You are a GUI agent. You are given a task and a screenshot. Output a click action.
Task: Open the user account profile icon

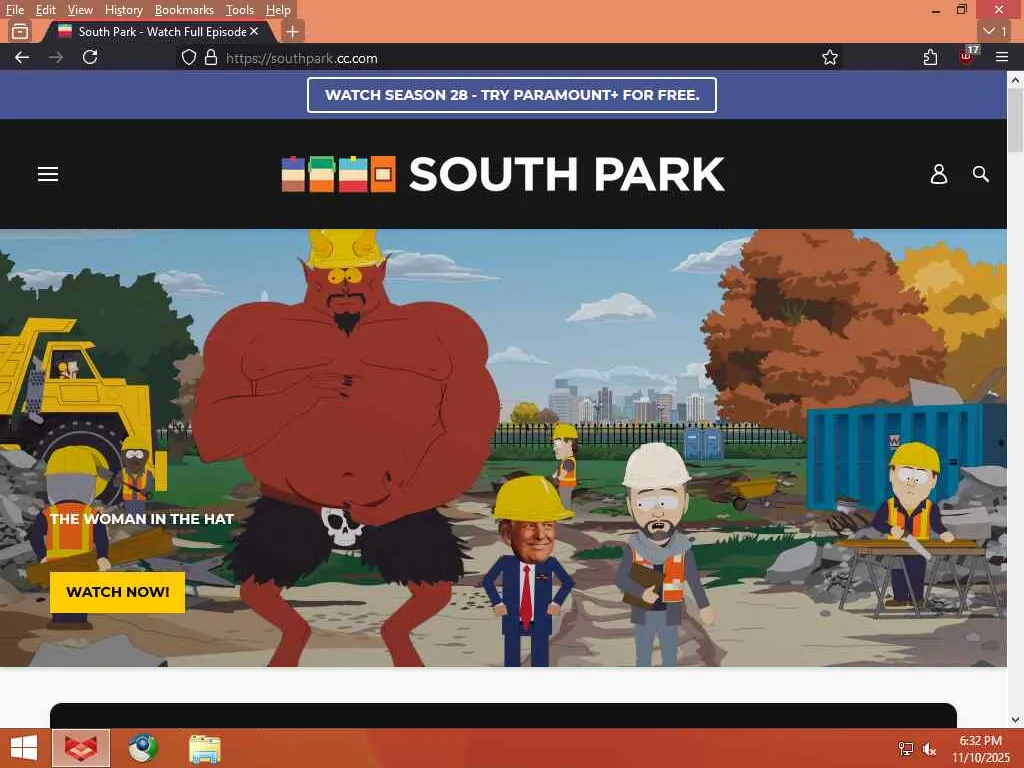939,174
